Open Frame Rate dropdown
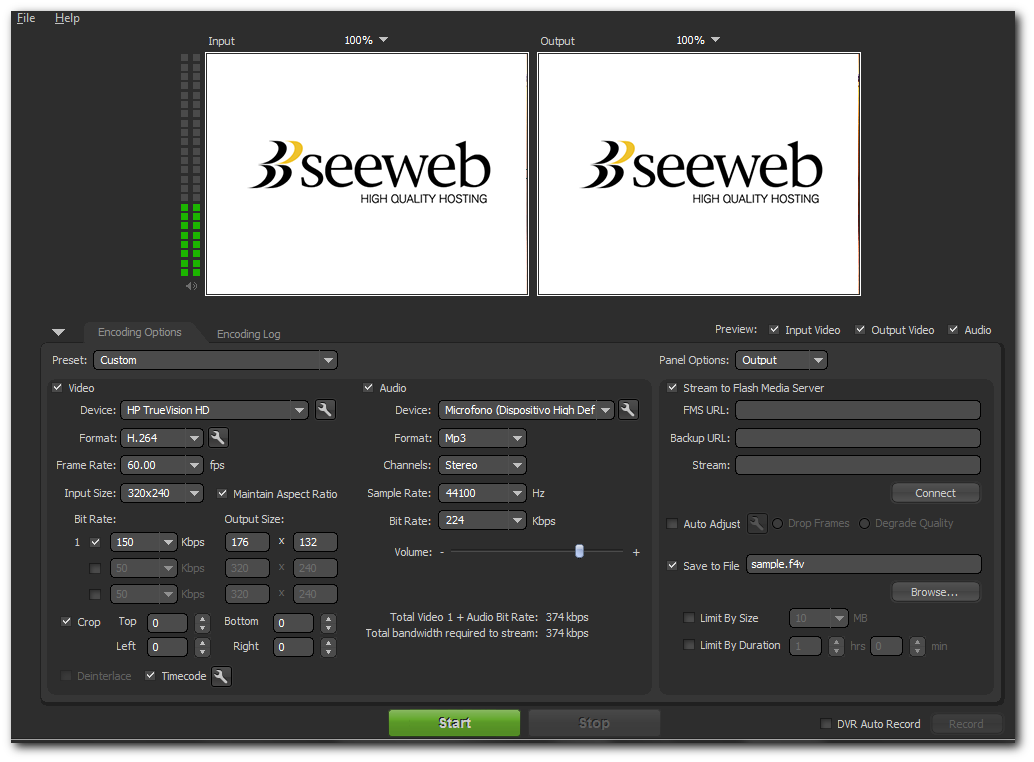The height and width of the screenshot is (762, 1034). [162, 465]
